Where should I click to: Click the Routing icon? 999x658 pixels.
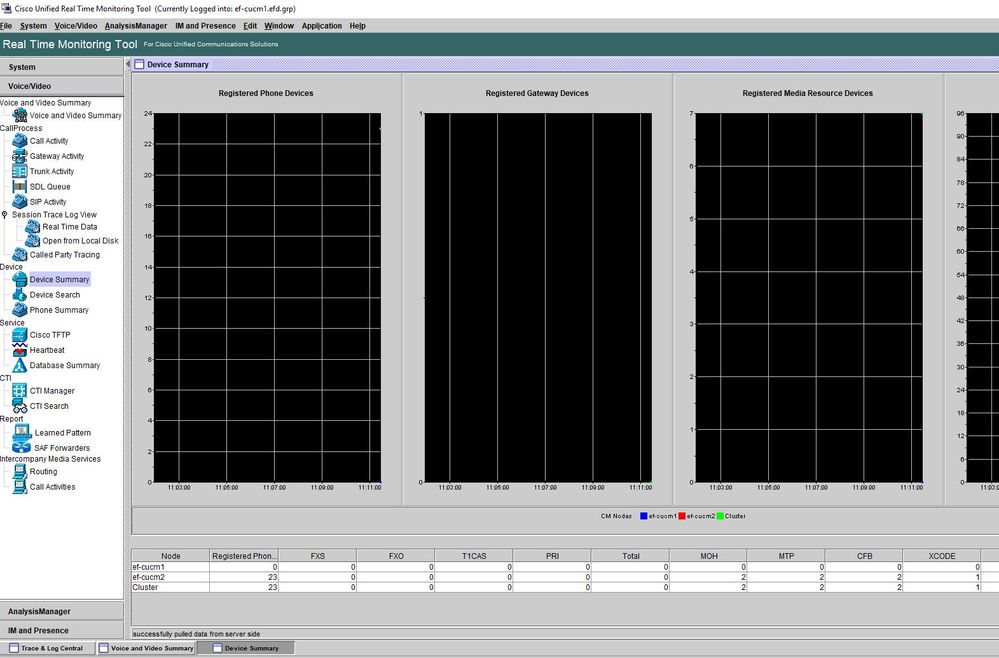pyautogui.click(x=20, y=471)
